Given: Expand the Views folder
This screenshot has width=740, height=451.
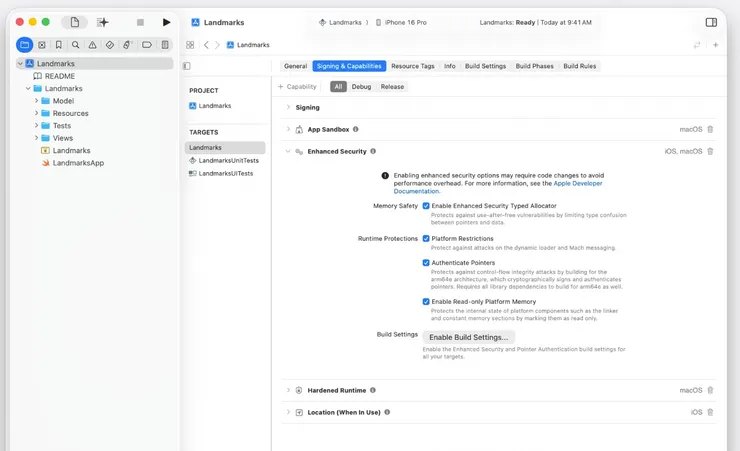Looking at the screenshot, I should tap(36, 138).
